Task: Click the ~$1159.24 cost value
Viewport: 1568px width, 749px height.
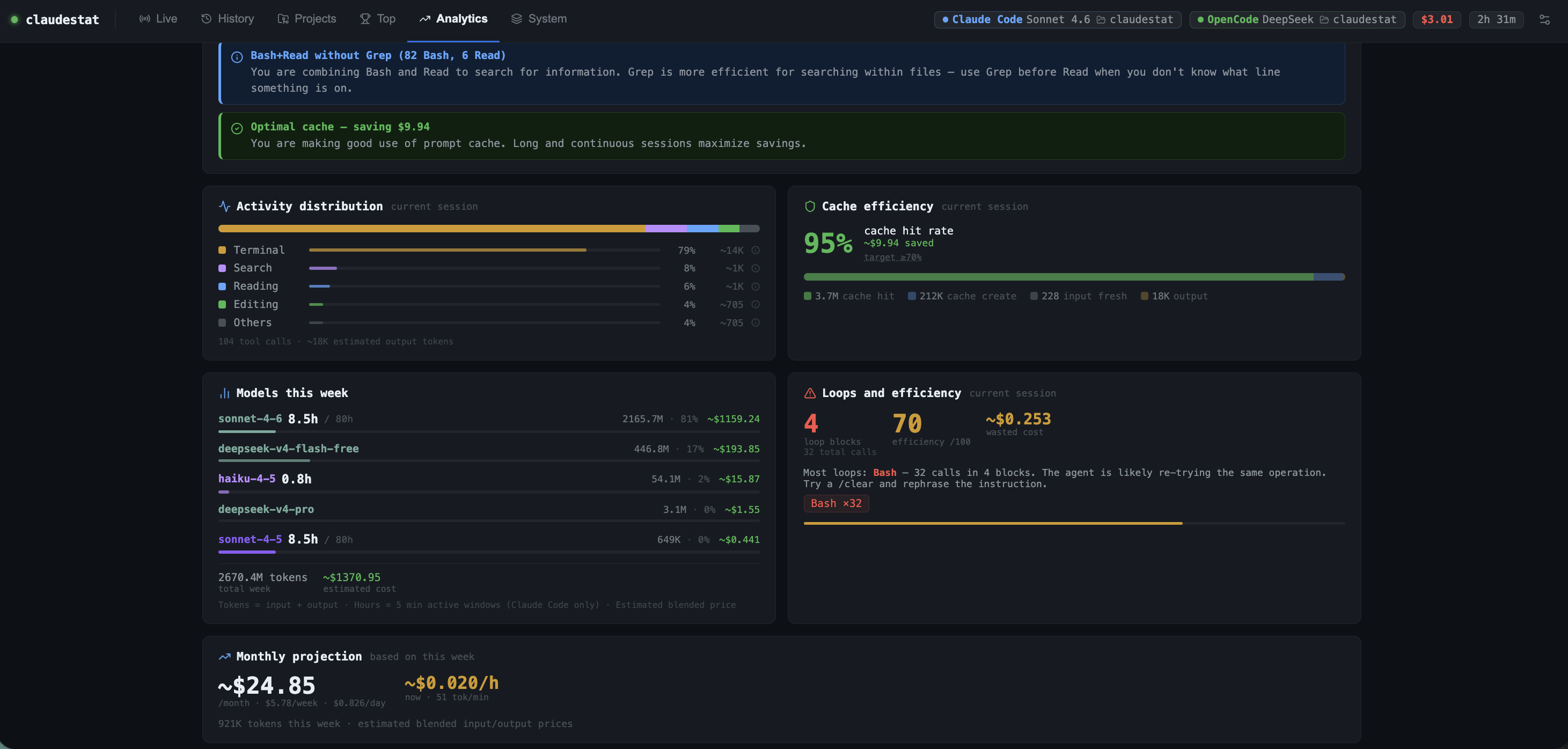Action: tap(733, 419)
